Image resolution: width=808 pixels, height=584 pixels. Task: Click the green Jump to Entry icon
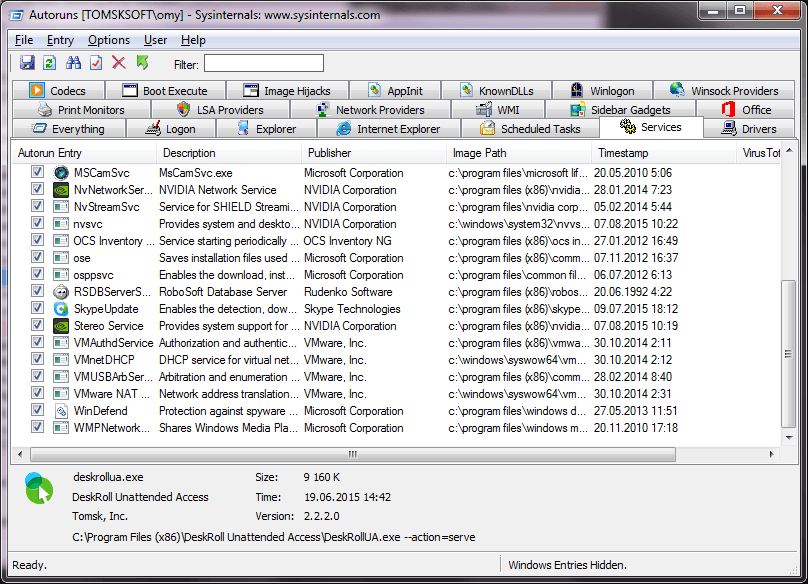point(142,63)
